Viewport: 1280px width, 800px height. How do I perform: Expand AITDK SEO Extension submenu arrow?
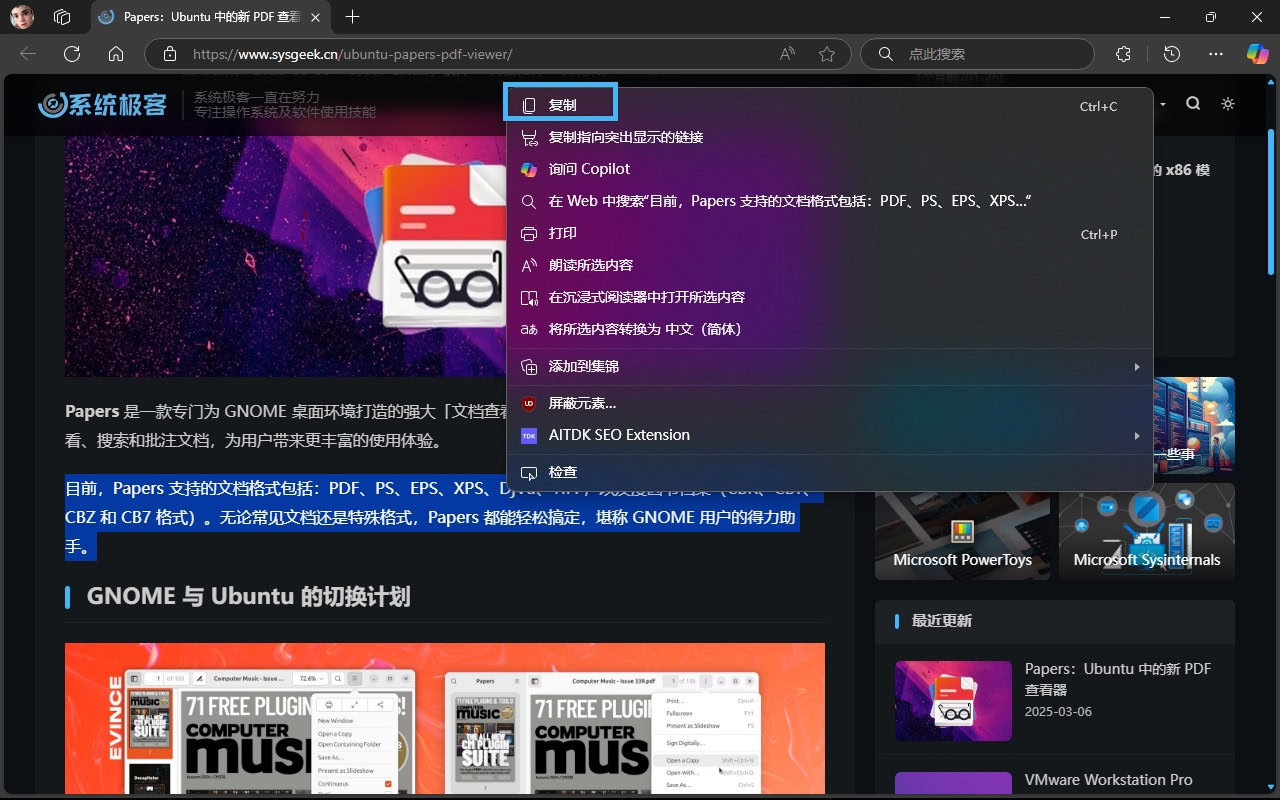(x=1137, y=436)
